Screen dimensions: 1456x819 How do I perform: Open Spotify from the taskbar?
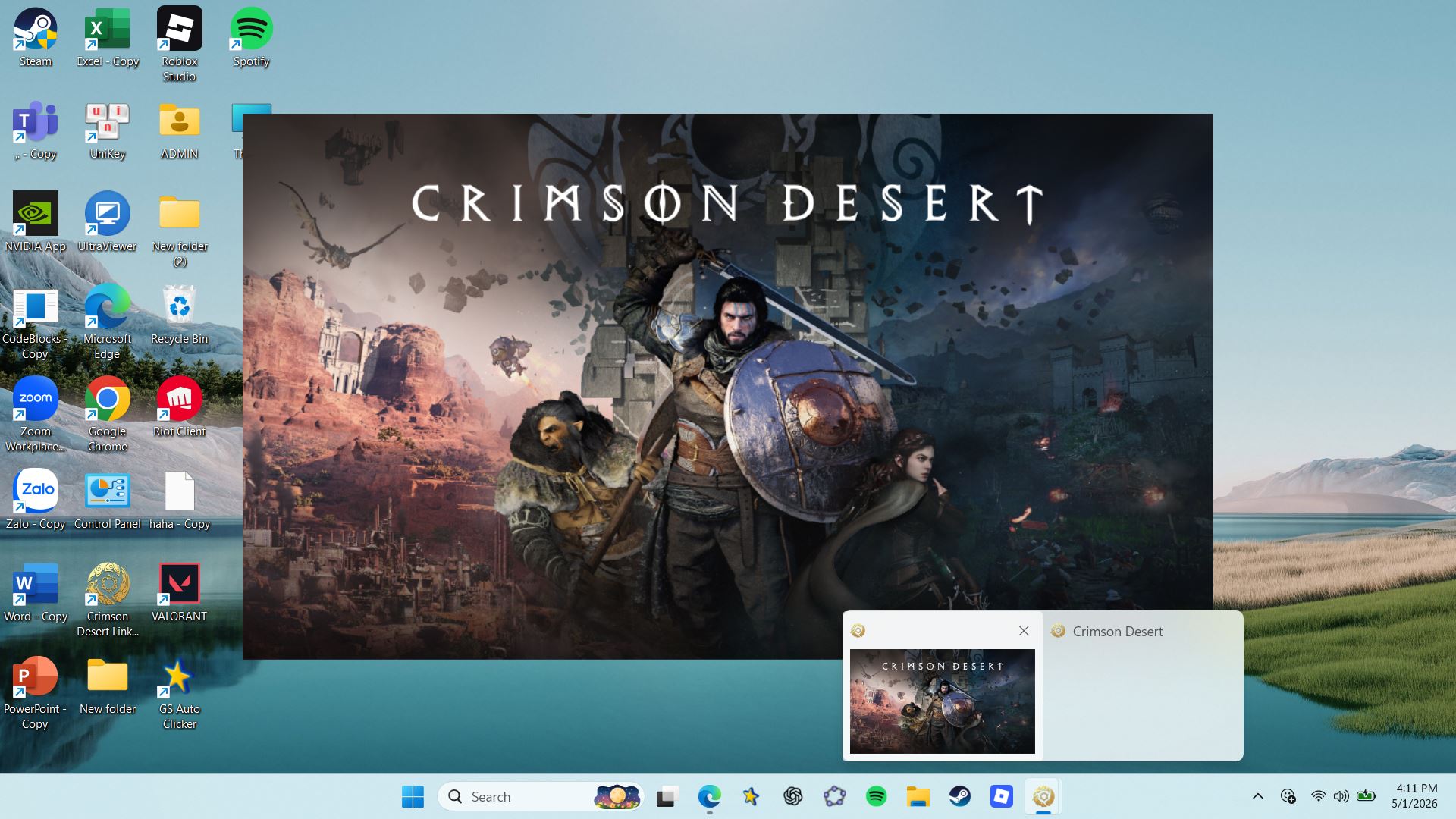tap(877, 796)
